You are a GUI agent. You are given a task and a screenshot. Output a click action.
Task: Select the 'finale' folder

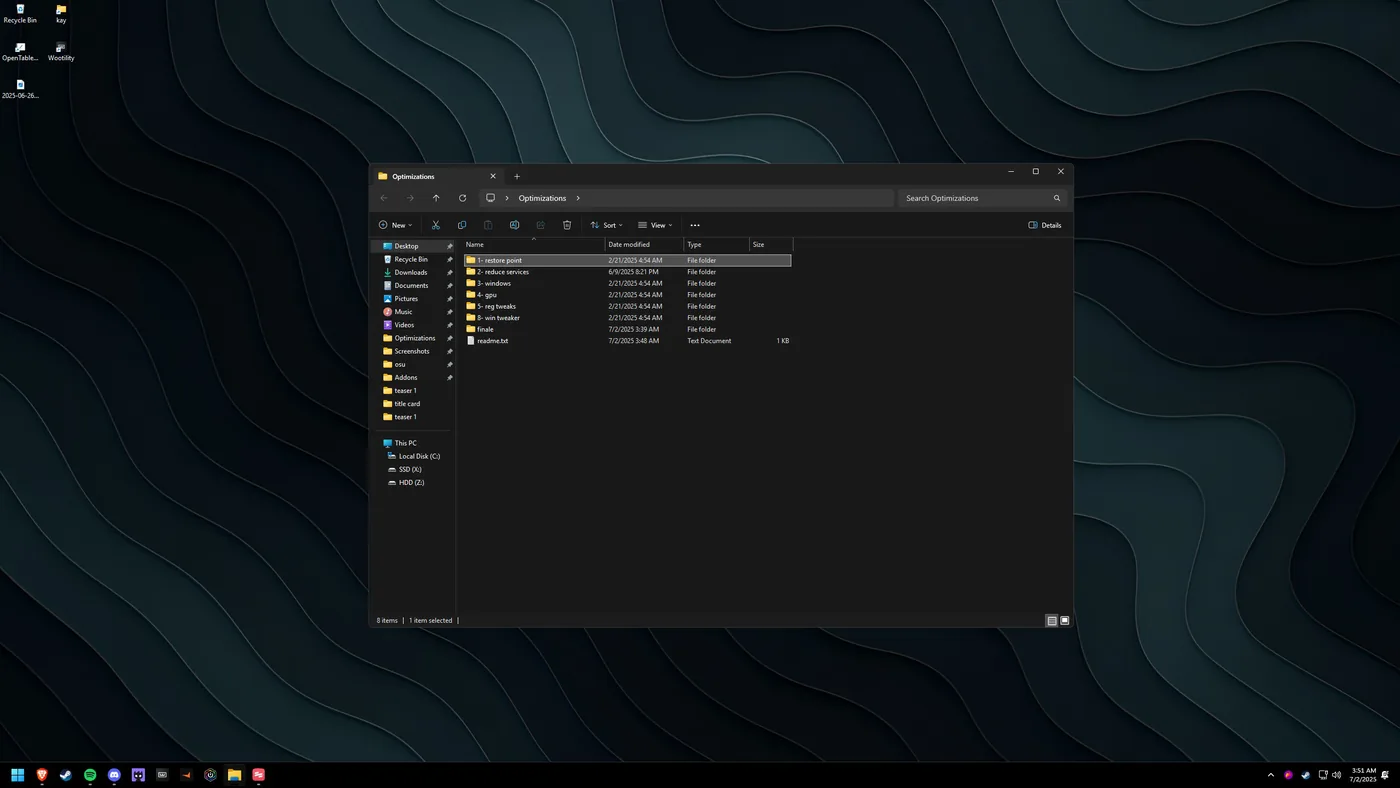pyautogui.click(x=628, y=329)
